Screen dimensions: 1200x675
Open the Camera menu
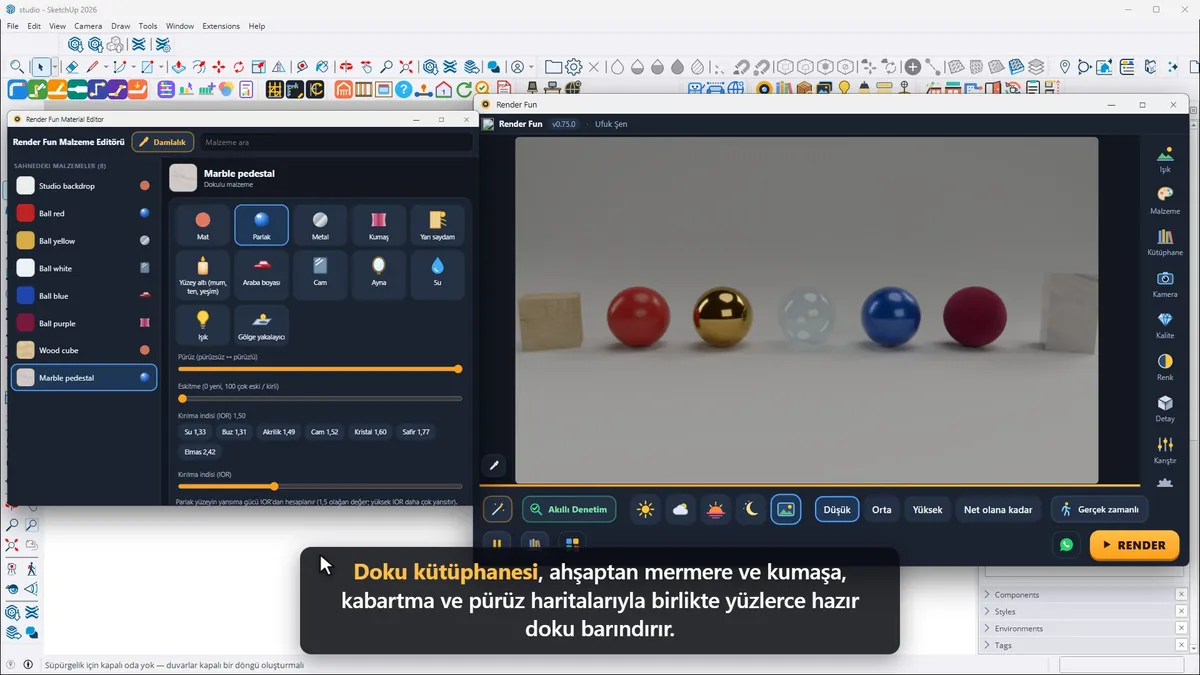(88, 26)
